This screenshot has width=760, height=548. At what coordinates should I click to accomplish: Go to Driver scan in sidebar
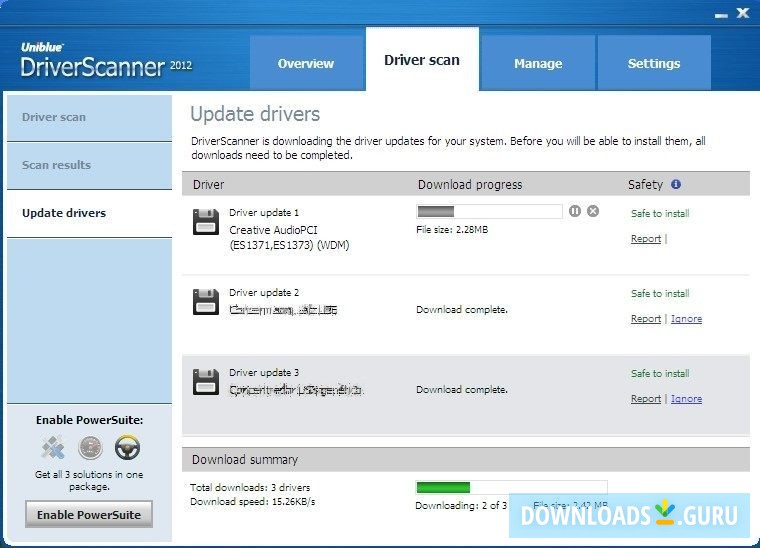89,117
